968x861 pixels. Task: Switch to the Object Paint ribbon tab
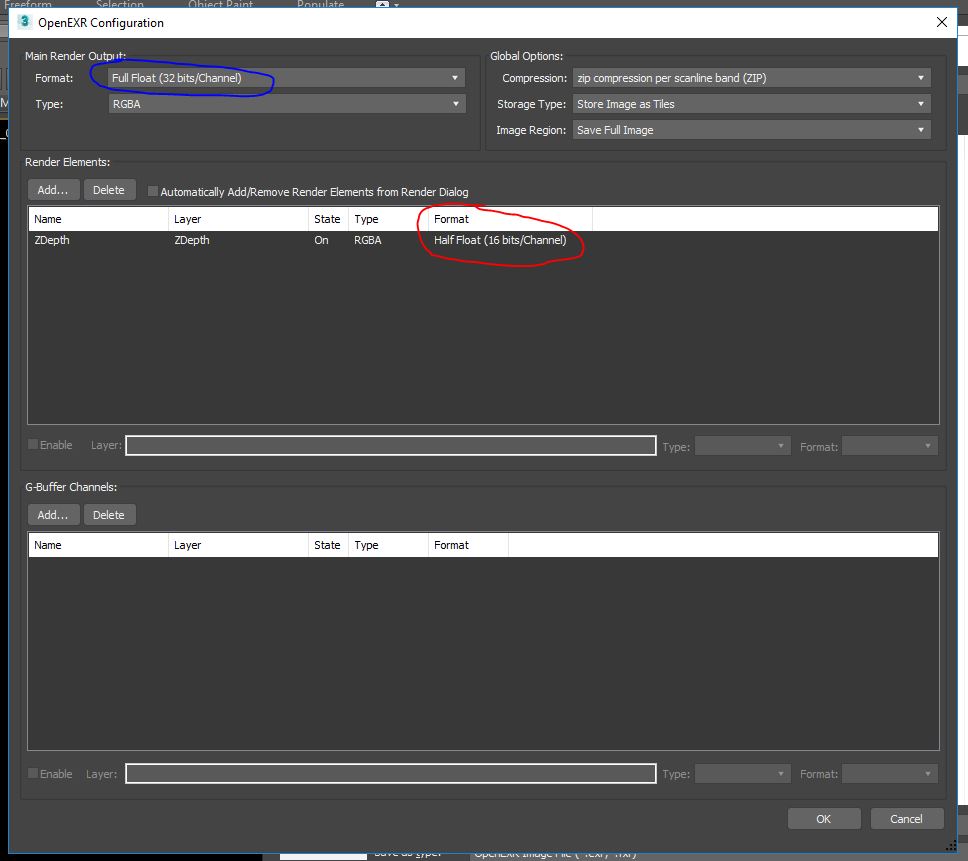[x=220, y=4]
